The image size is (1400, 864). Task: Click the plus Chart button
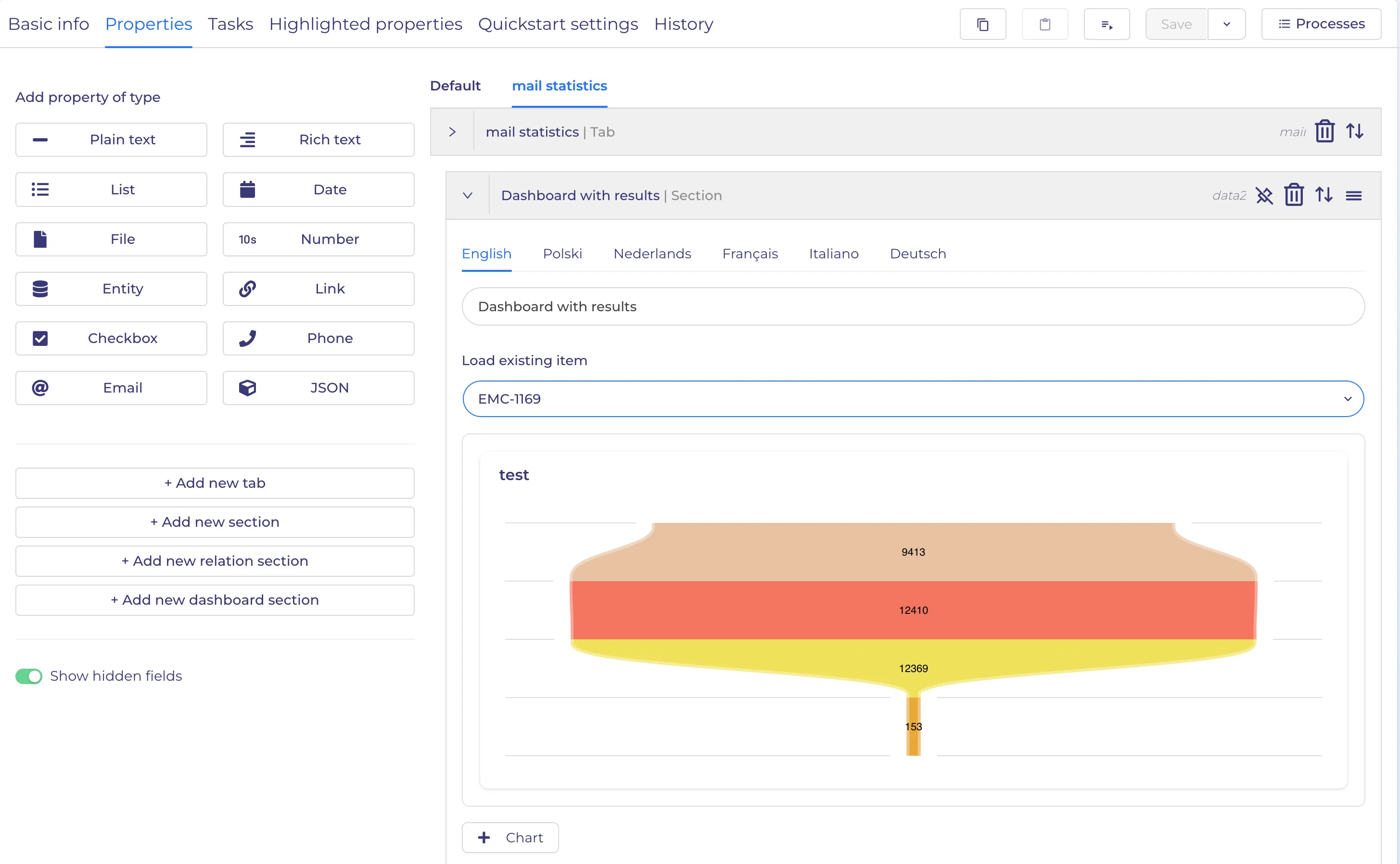click(510, 838)
